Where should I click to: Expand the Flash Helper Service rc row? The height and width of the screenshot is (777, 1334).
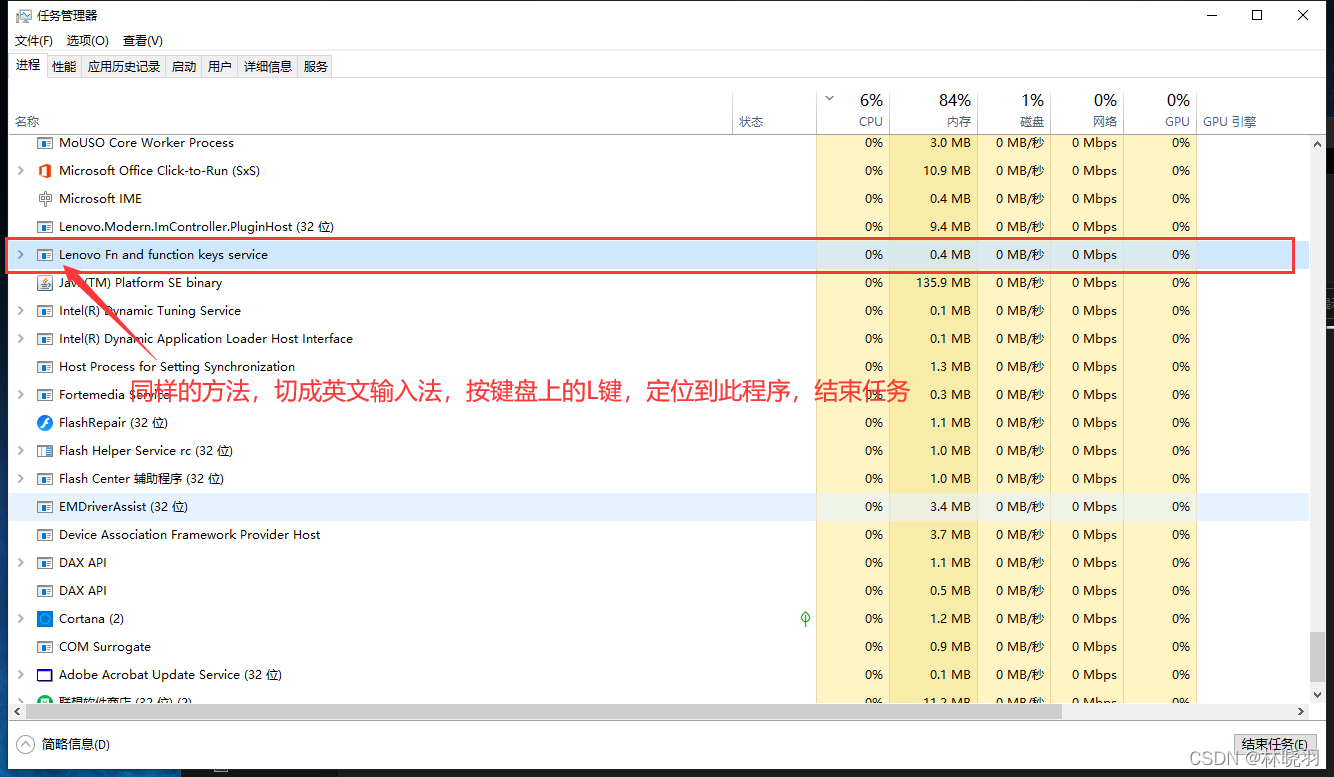pos(21,451)
